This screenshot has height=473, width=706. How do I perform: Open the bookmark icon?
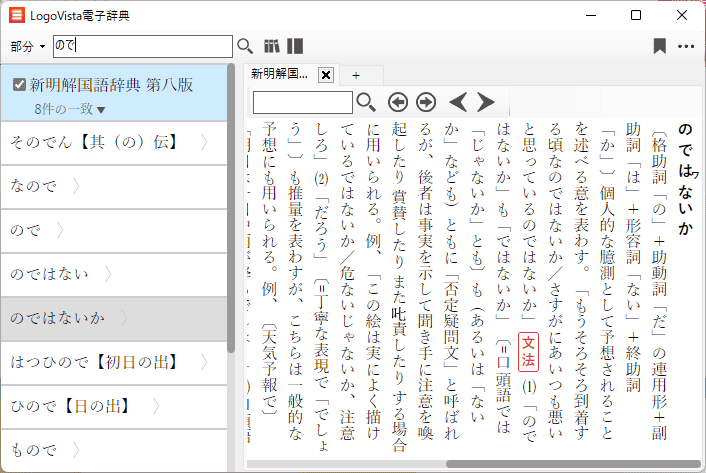coord(660,46)
